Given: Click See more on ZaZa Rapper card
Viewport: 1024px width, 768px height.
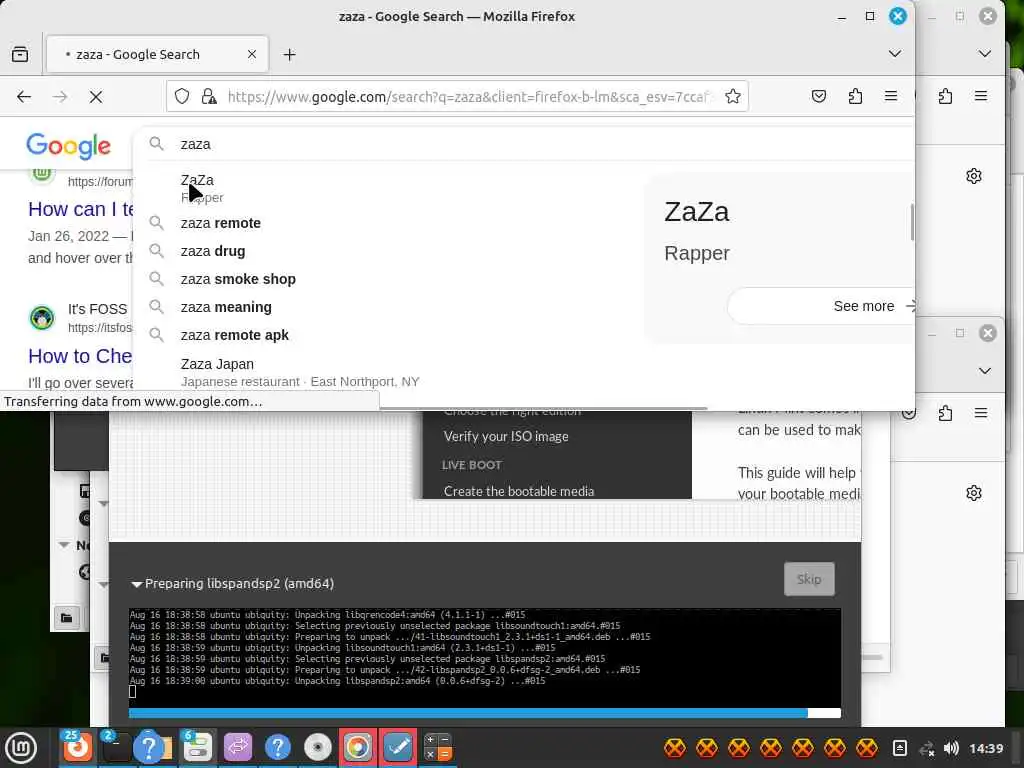Looking at the screenshot, I should tap(823, 306).
